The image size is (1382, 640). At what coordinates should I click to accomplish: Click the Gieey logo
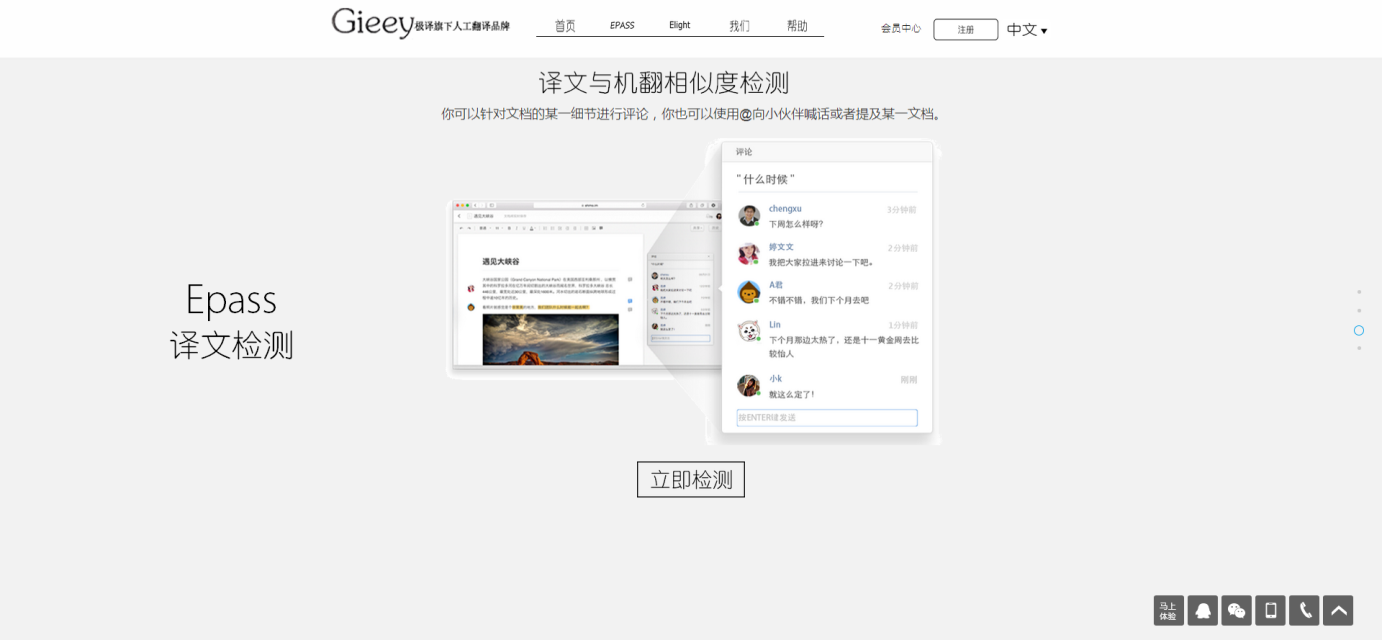(372, 23)
